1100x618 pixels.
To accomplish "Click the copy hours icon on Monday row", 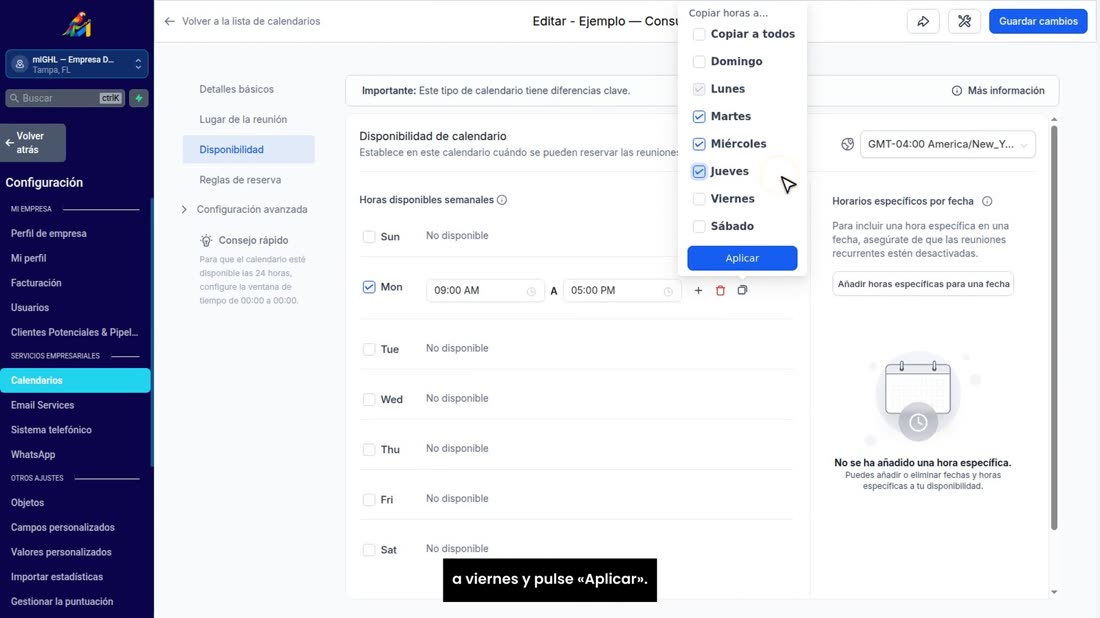I will click(x=742, y=290).
